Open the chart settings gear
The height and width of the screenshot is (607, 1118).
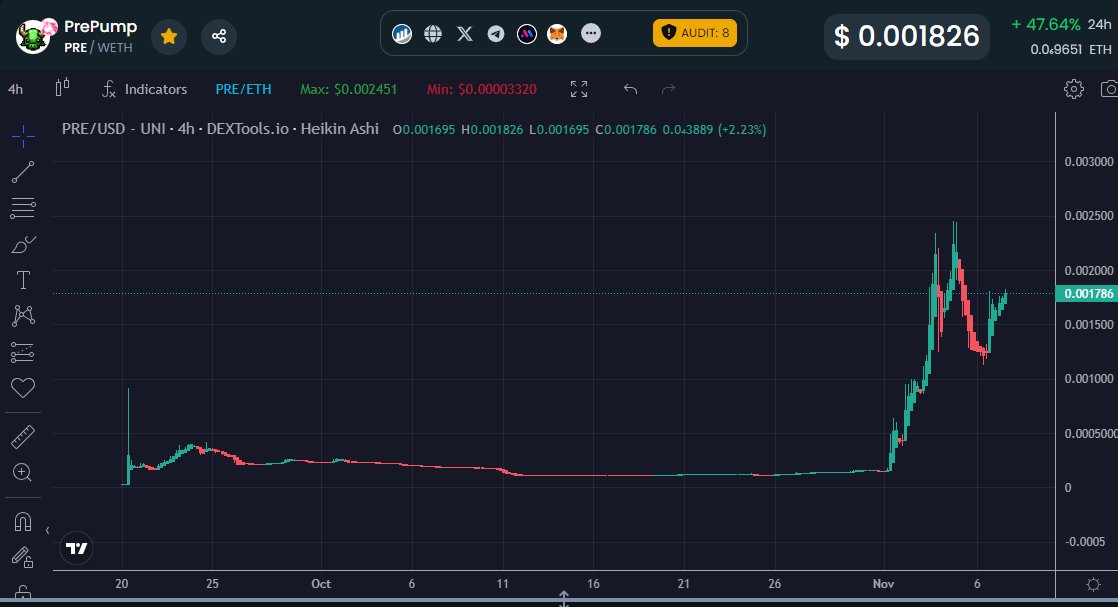(1073, 89)
